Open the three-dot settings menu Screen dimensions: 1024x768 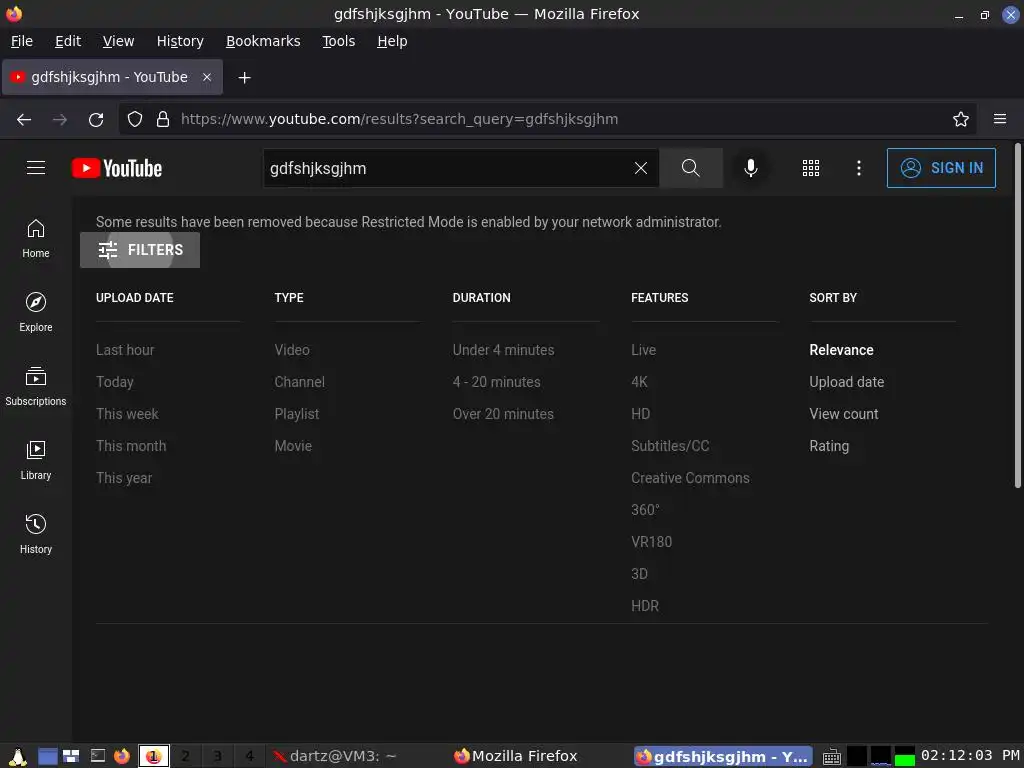coord(859,168)
